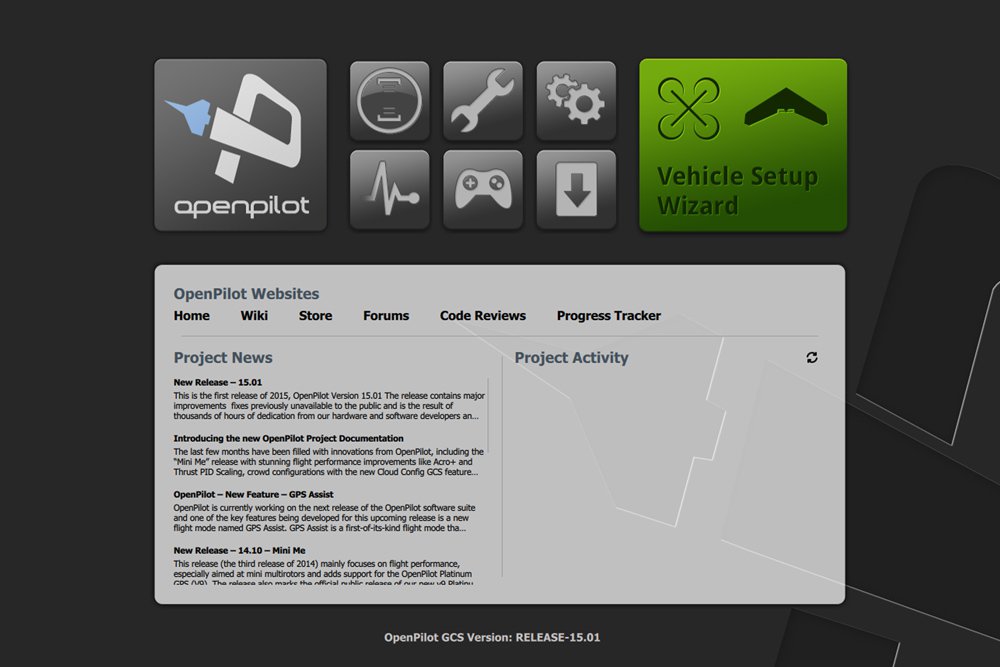Open 'New Release – 14.10 – Mini Me' article
1000x667 pixels.
[x=239, y=551]
